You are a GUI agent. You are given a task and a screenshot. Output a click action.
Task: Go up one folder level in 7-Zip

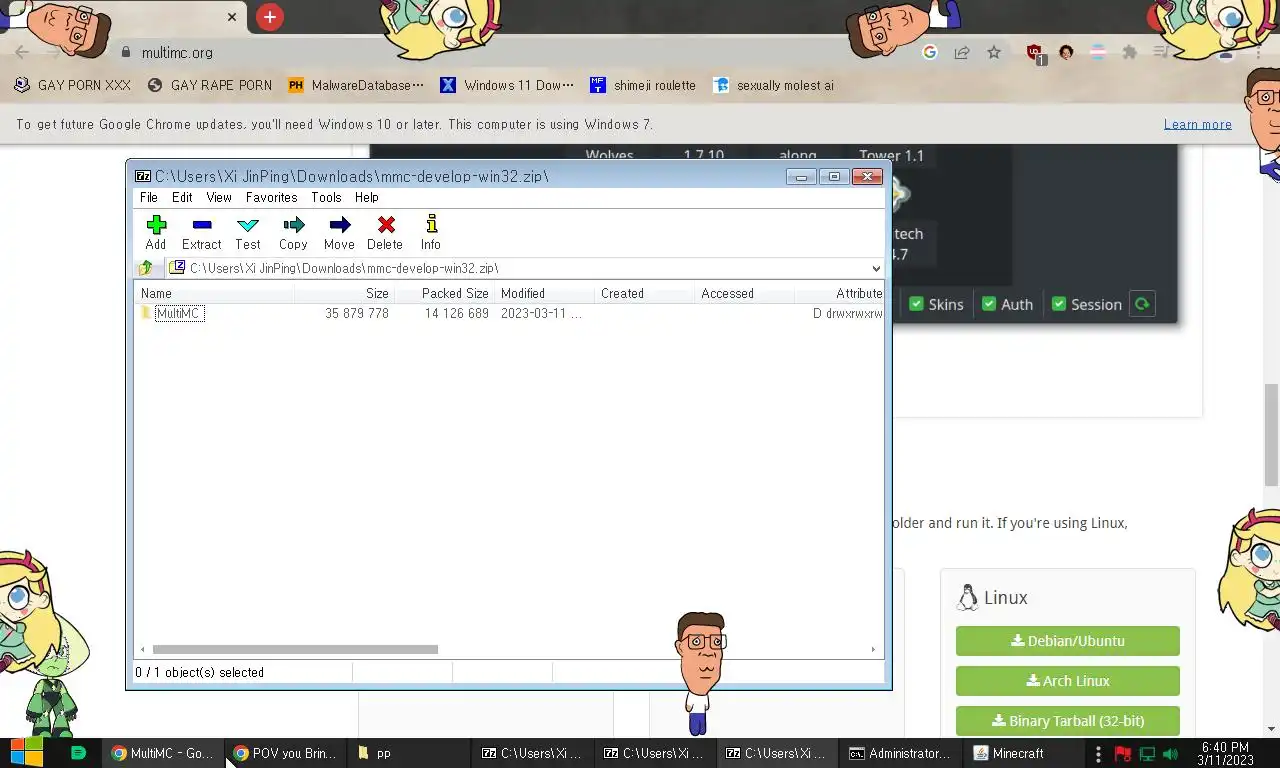pyautogui.click(x=146, y=268)
